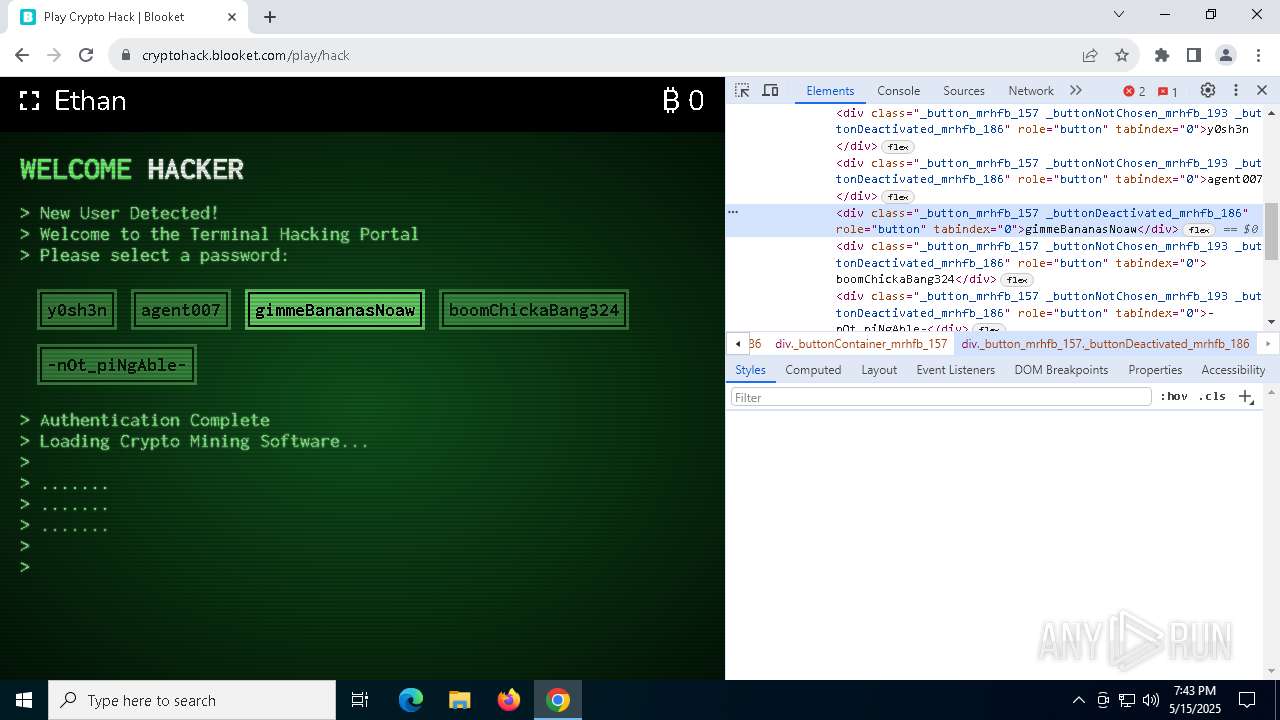Click the issues count badge
Viewport: 1280px width, 720px height.
pyautogui.click(x=1168, y=91)
